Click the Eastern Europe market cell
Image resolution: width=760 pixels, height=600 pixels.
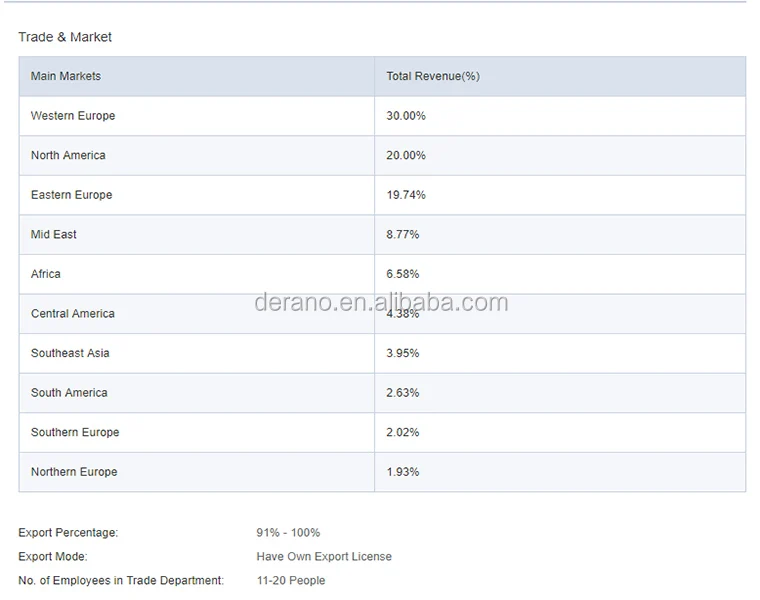(x=72, y=195)
